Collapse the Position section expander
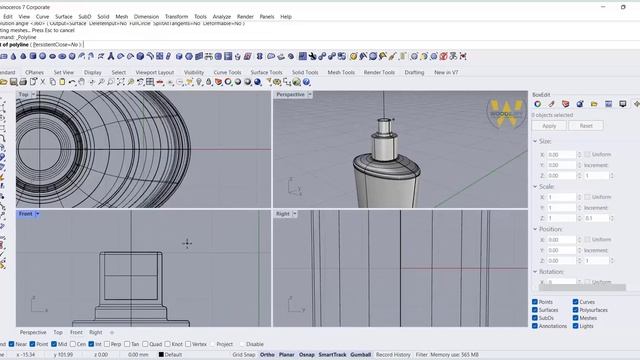640x360 pixels. pos(535,229)
